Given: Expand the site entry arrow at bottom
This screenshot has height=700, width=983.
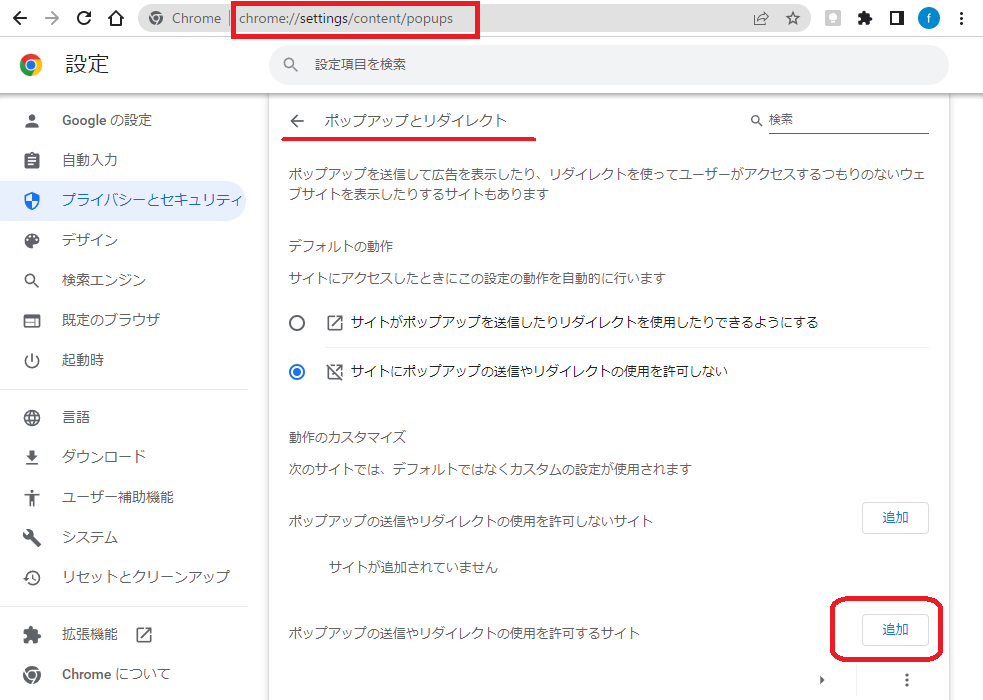Looking at the screenshot, I should (x=822, y=680).
